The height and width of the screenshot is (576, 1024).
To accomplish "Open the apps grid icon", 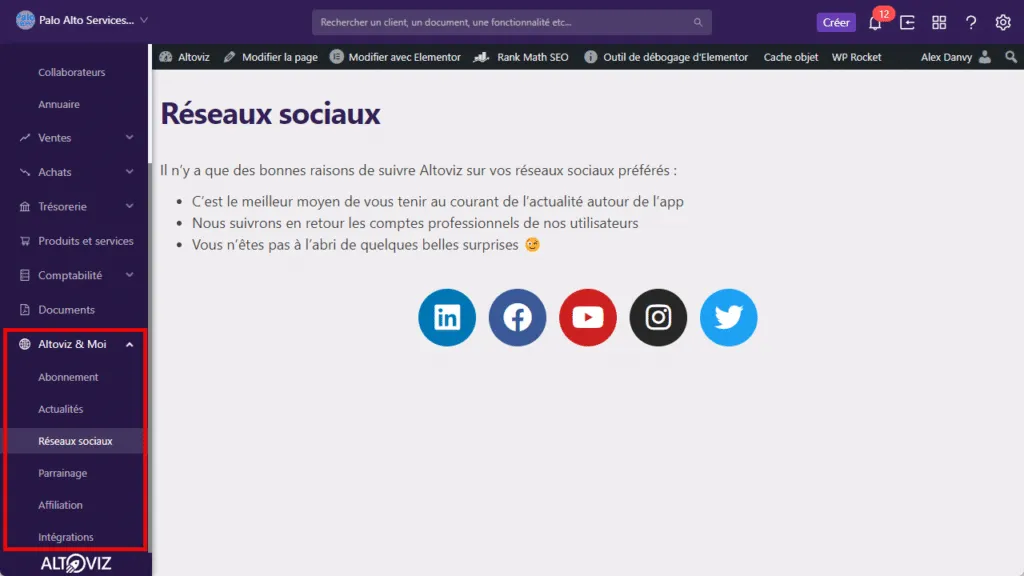I will point(939,22).
